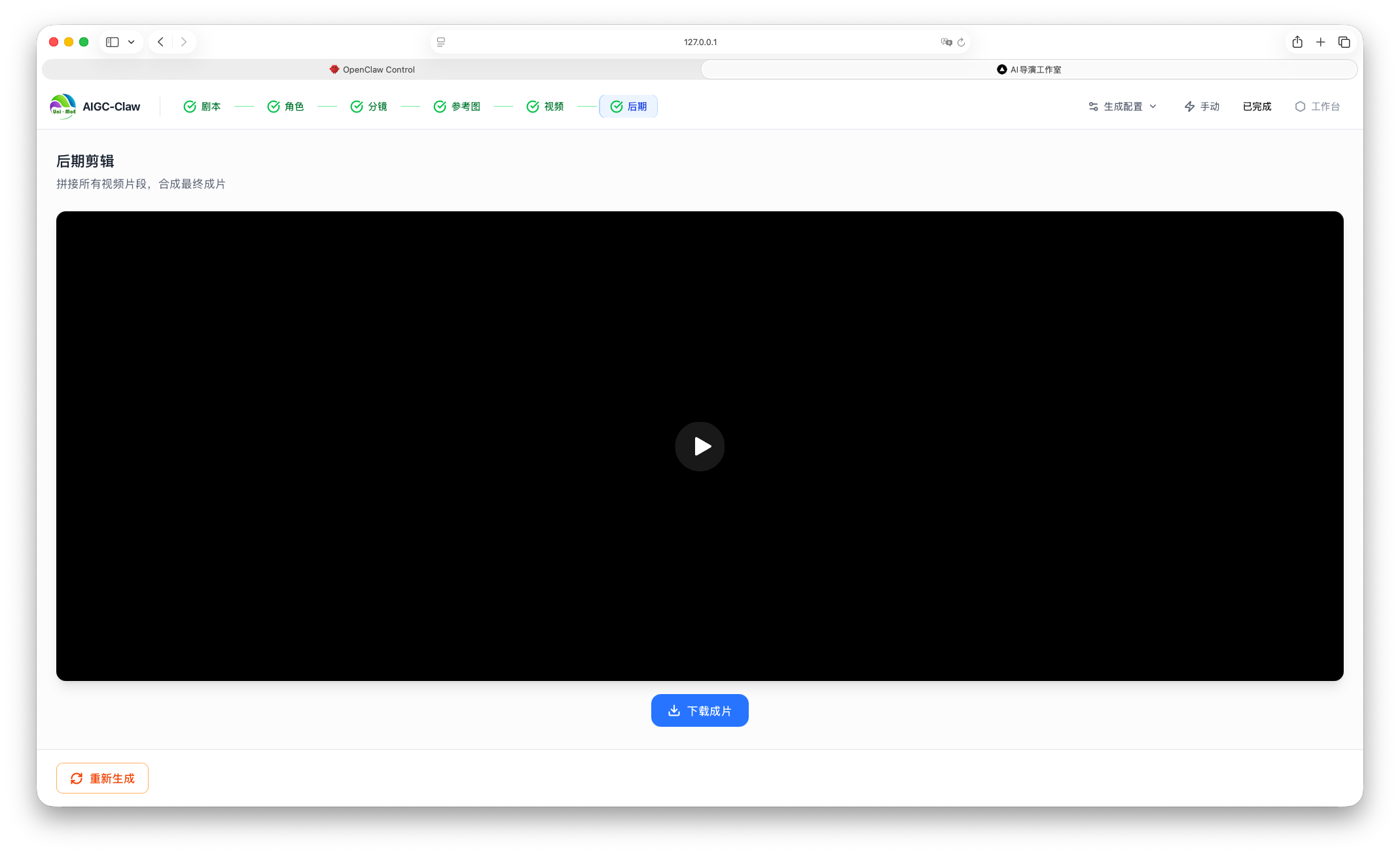Play the final video

[x=700, y=446]
